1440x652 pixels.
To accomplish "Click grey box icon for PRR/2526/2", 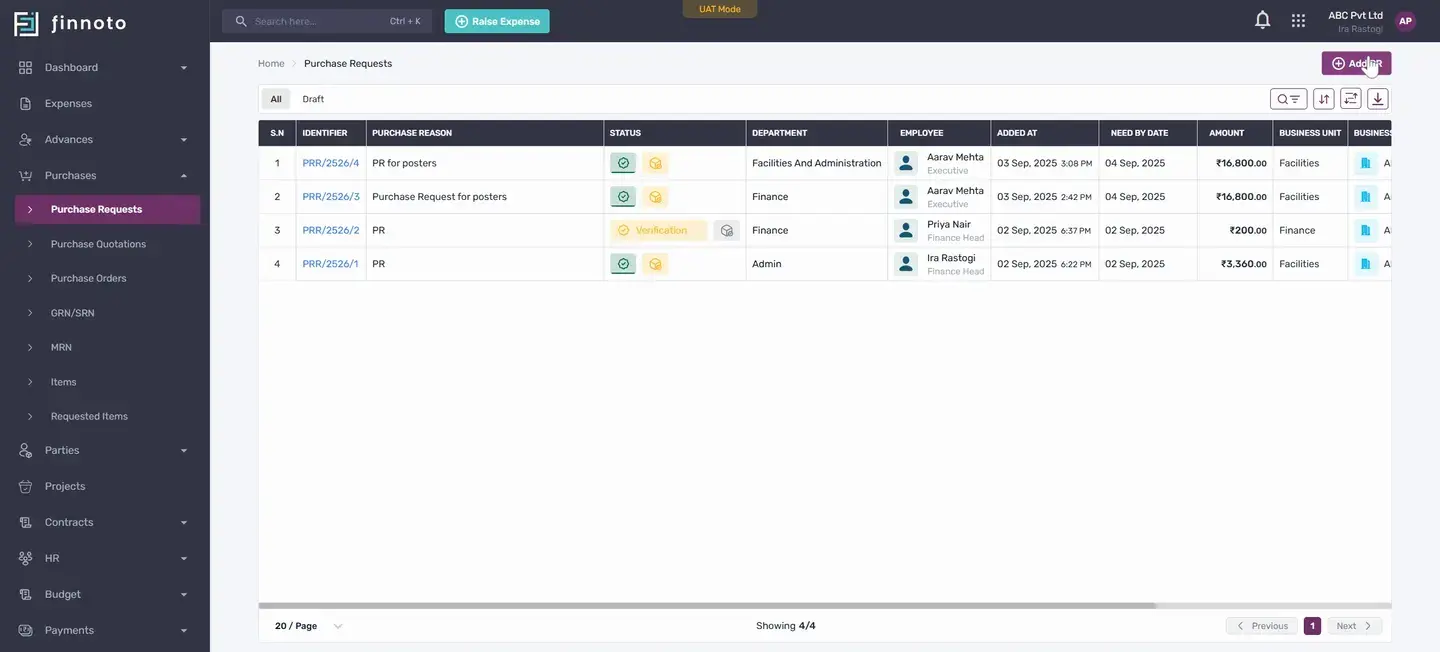I will [x=727, y=230].
